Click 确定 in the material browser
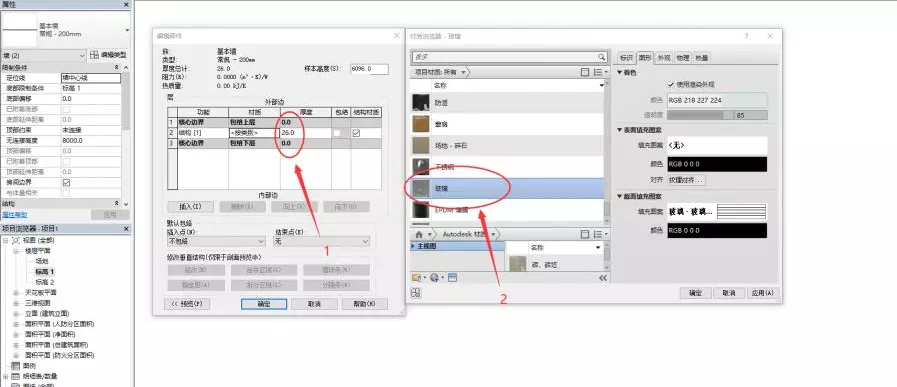Viewport: 897px width, 387px height. (695, 293)
